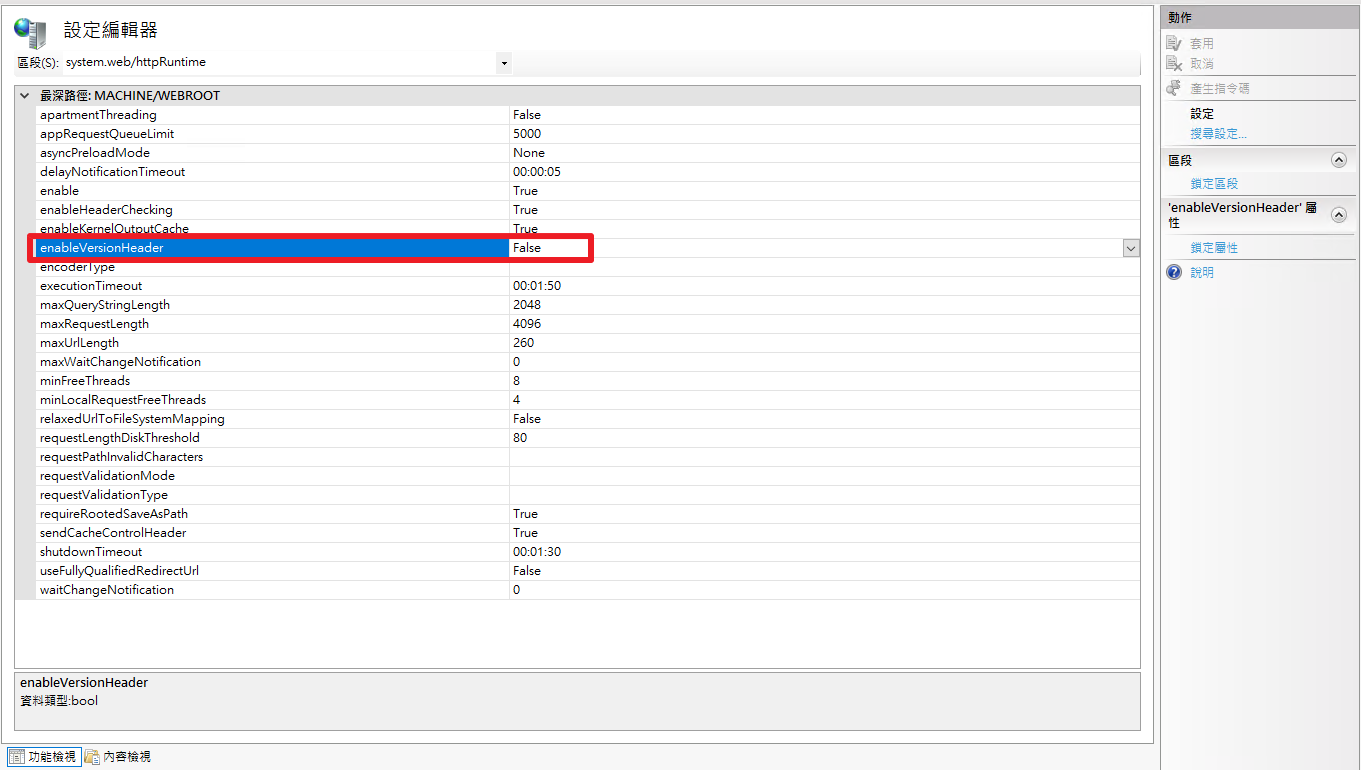
Task: Click the Apply (套用) icon in the actions pane
Action: tap(1174, 44)
